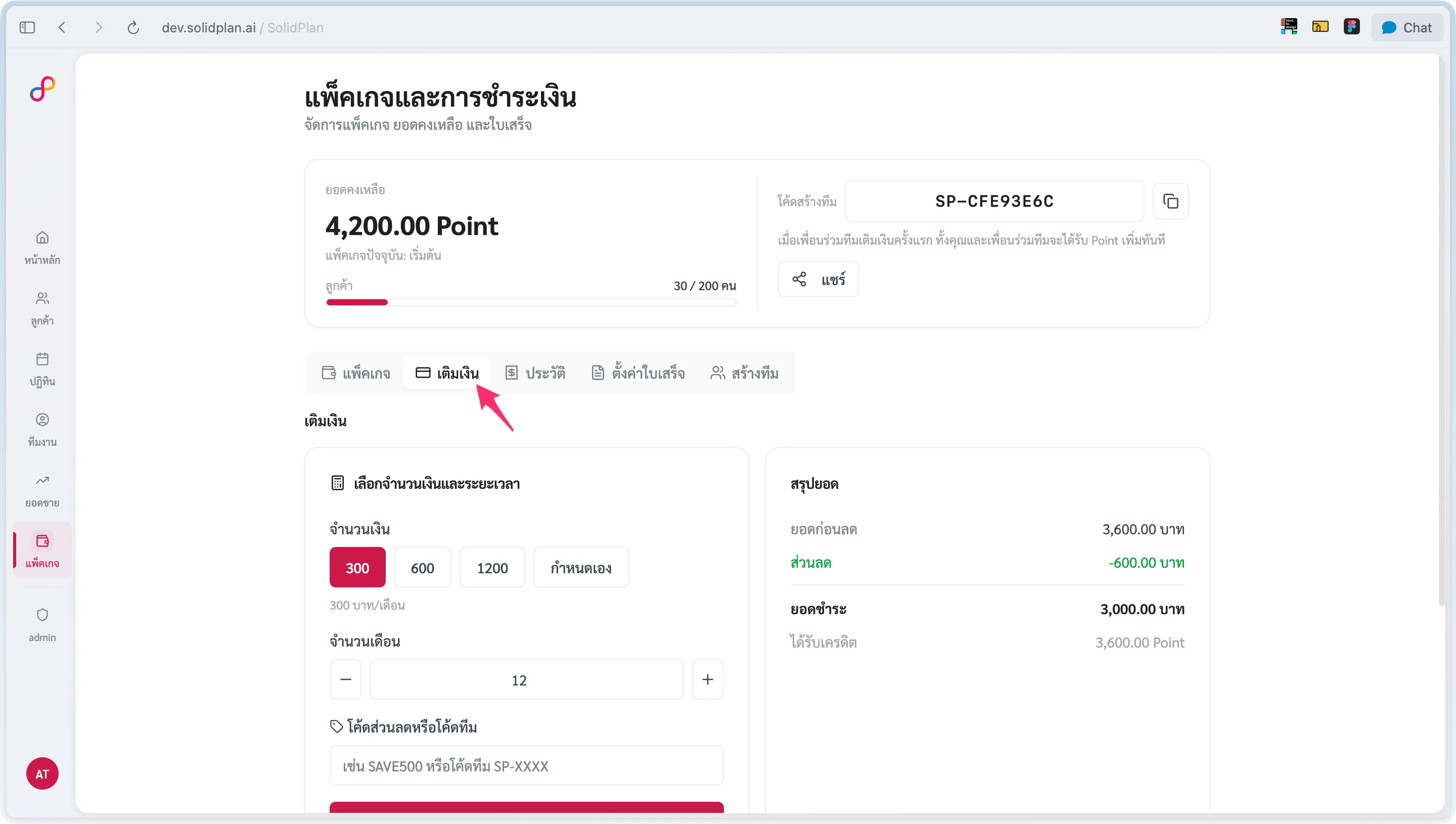Open ทีมงาน team in sidebar
Screen dimensions: 1456x824
[42, 430]
